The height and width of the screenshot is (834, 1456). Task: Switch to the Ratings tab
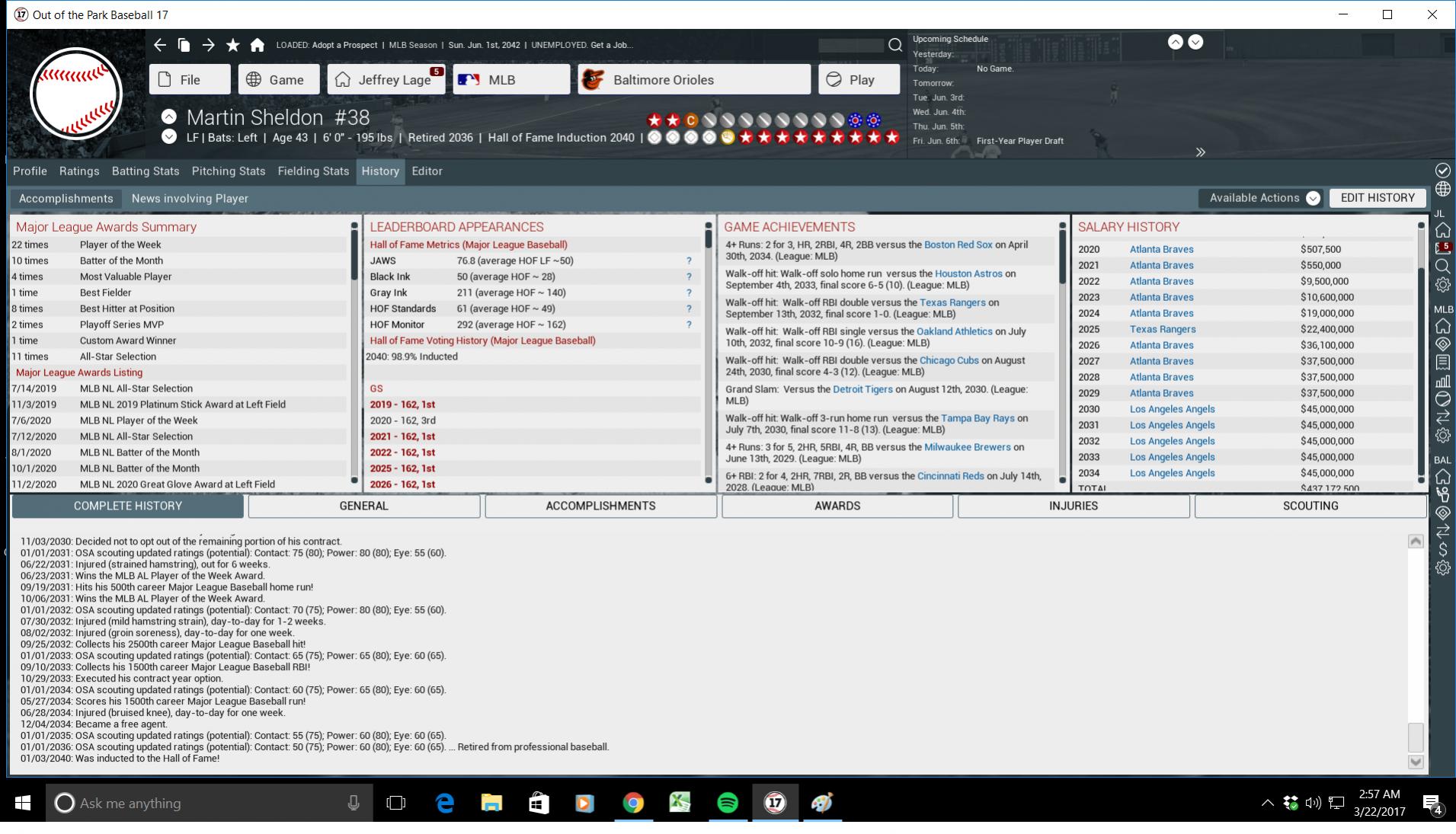(79, 171)
